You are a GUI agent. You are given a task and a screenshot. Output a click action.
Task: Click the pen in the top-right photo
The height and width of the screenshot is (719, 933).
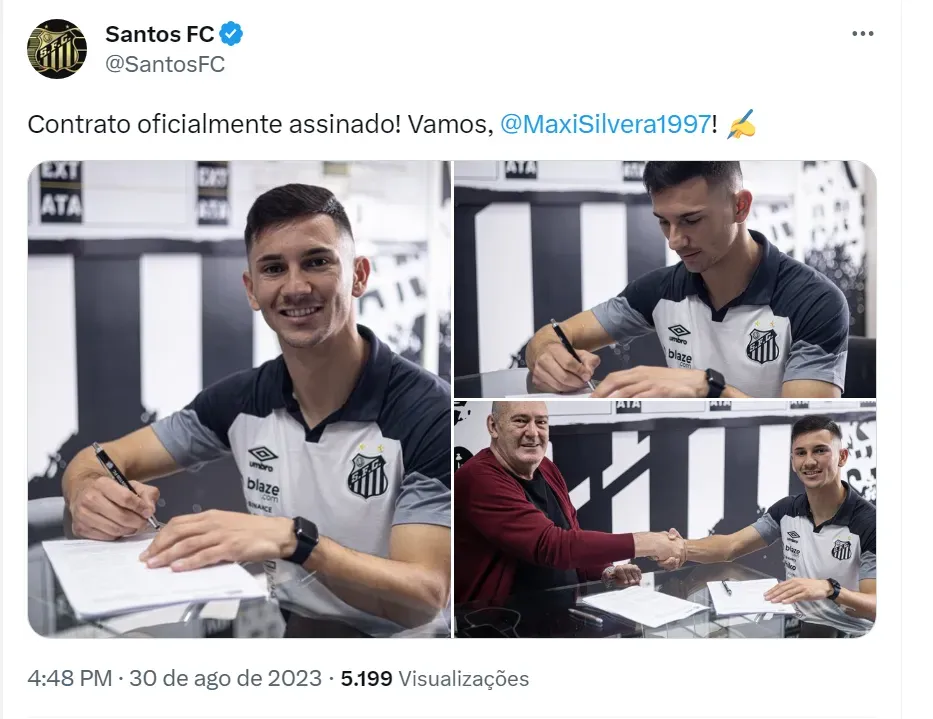(x=572, y=354)
